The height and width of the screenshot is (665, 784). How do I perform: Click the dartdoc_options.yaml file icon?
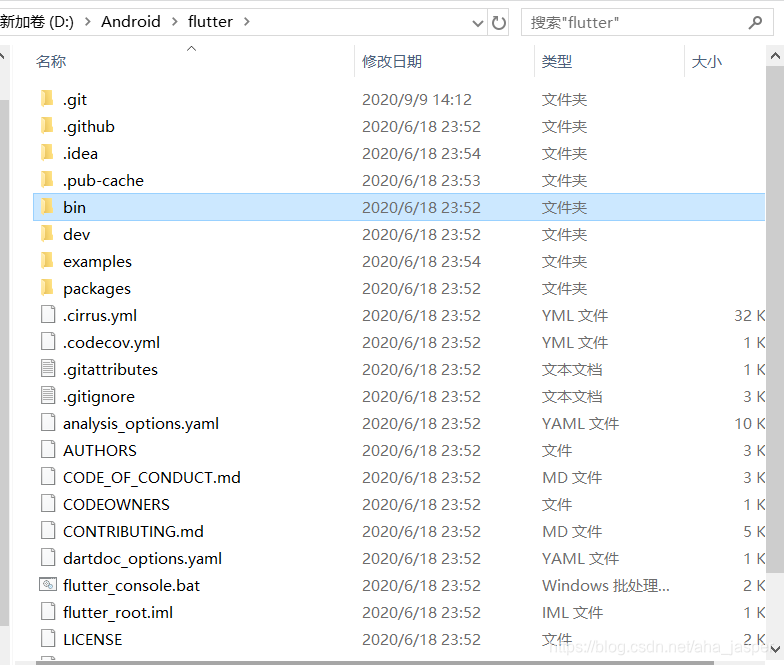48,558
